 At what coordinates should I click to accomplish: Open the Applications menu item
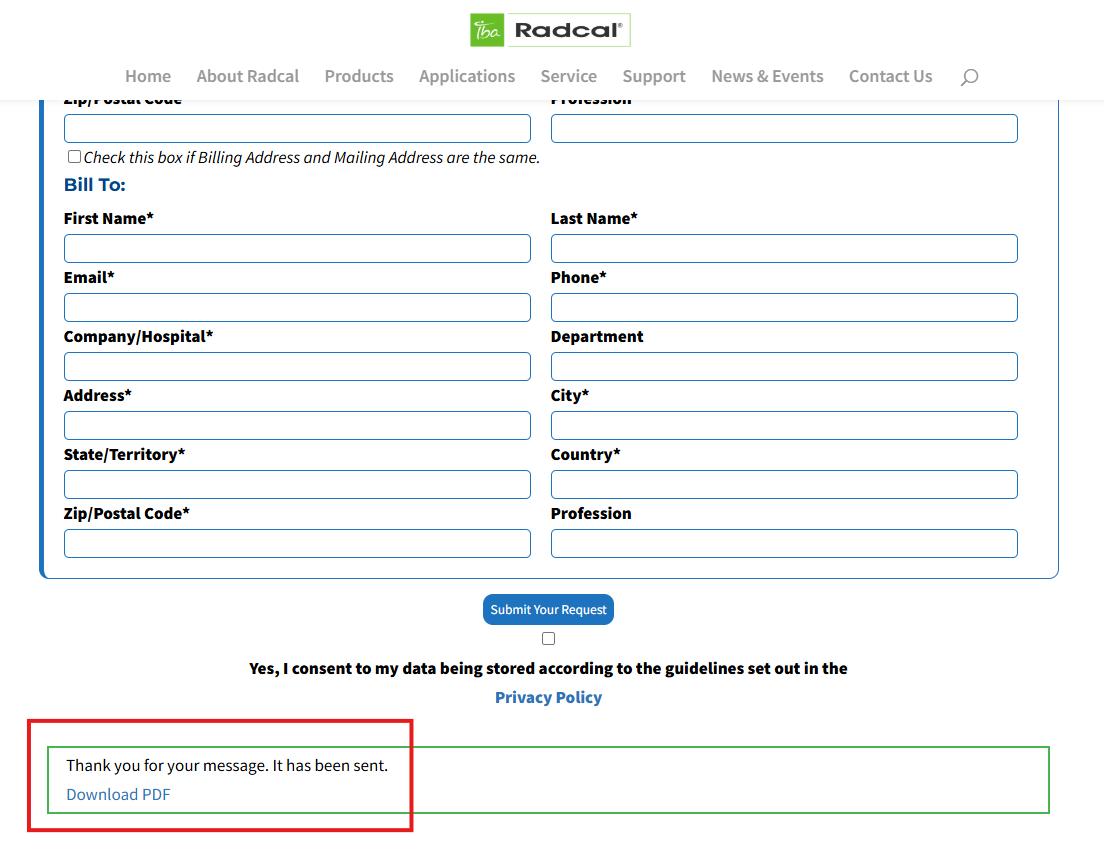pyautogui.click(x=467, y=76)
